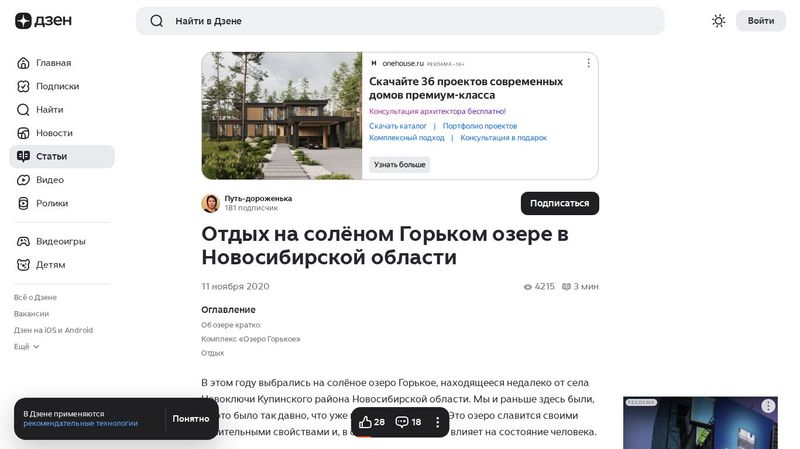800x449 pixels.
Task: Open Новости from sidebar
Action: click(x=53, y=133)
